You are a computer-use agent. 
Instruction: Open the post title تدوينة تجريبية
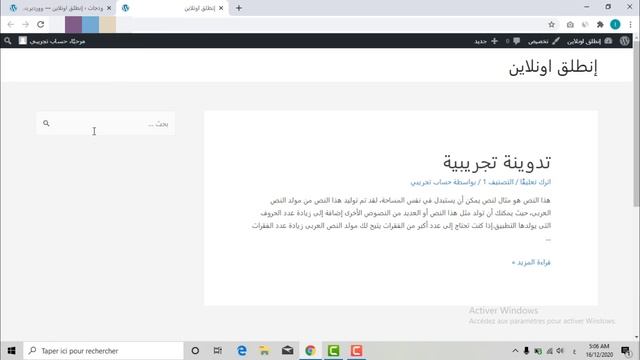point(497,162)
